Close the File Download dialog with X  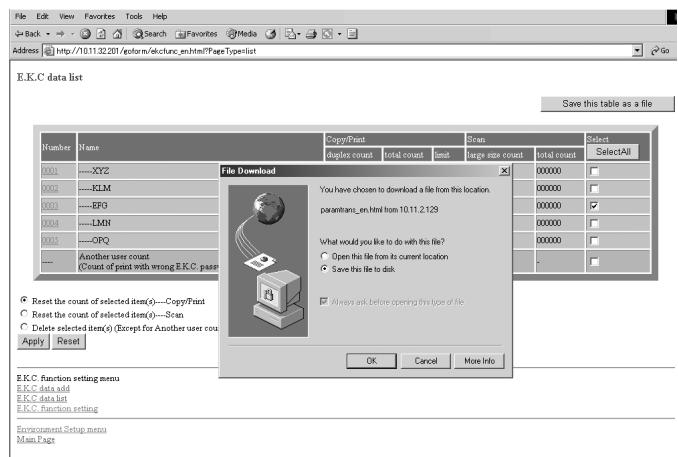504,171
